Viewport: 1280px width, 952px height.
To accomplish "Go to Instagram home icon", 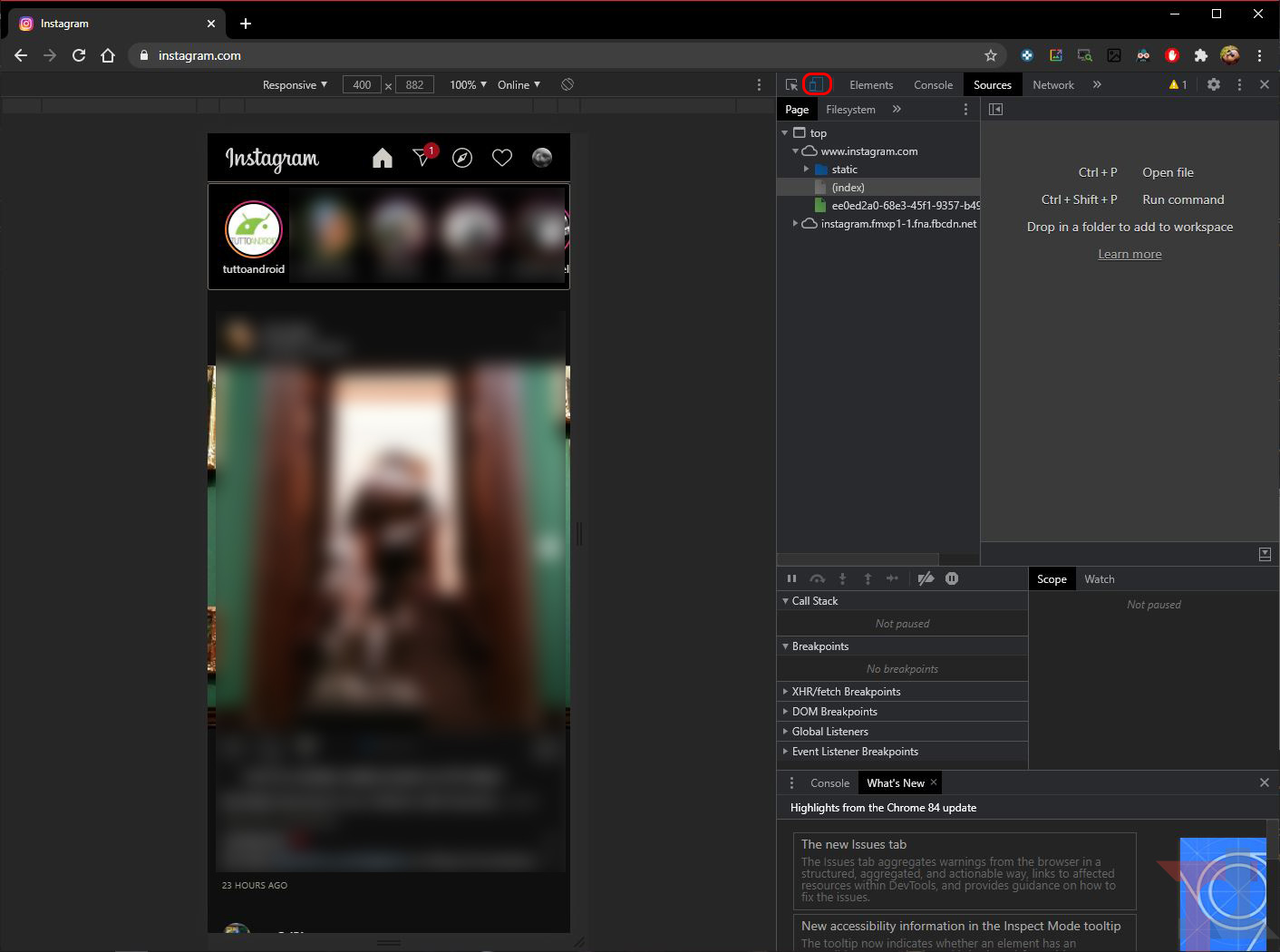I will point(383,158).
